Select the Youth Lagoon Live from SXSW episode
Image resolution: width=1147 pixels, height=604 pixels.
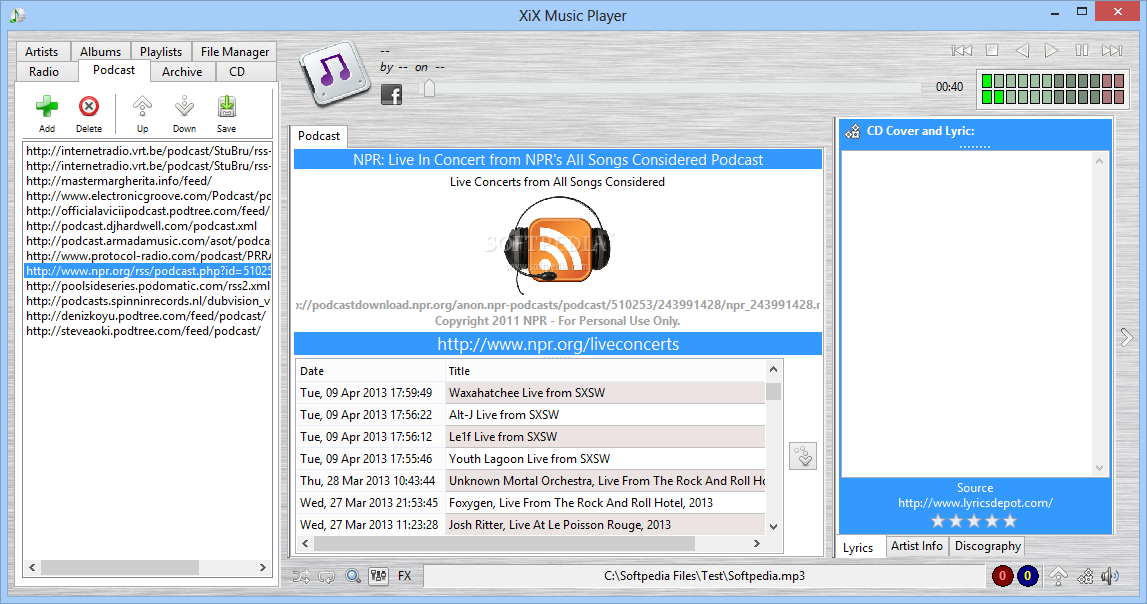click(x=530, y=458)
